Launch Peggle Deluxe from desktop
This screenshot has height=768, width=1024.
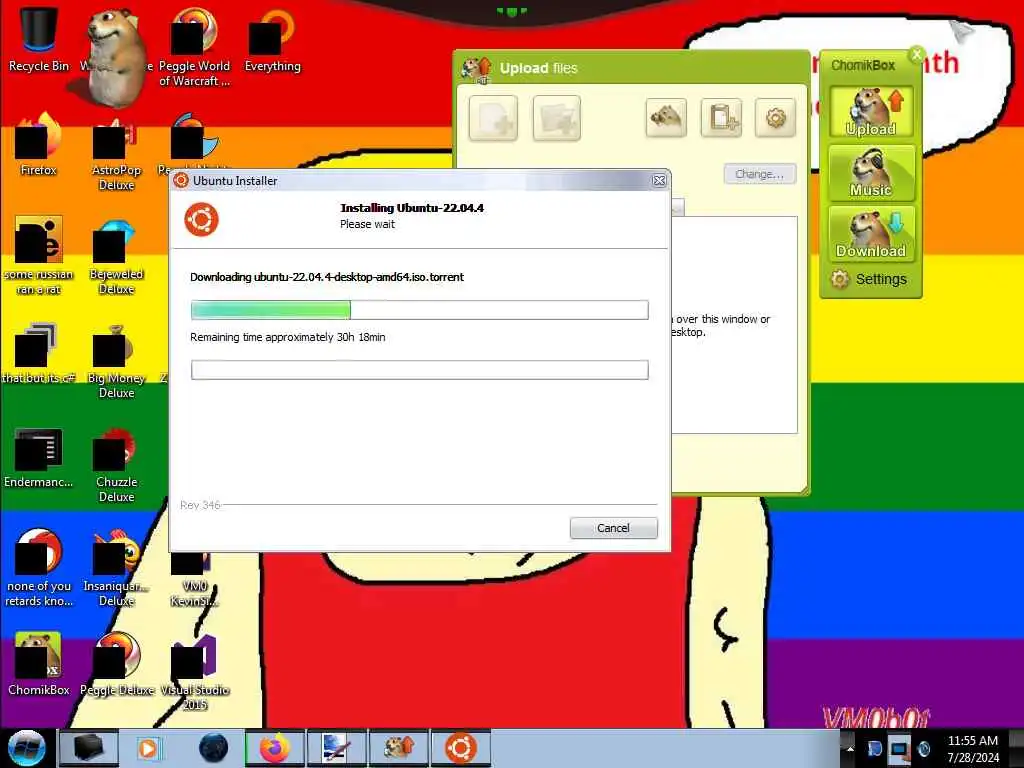(116, 664)
